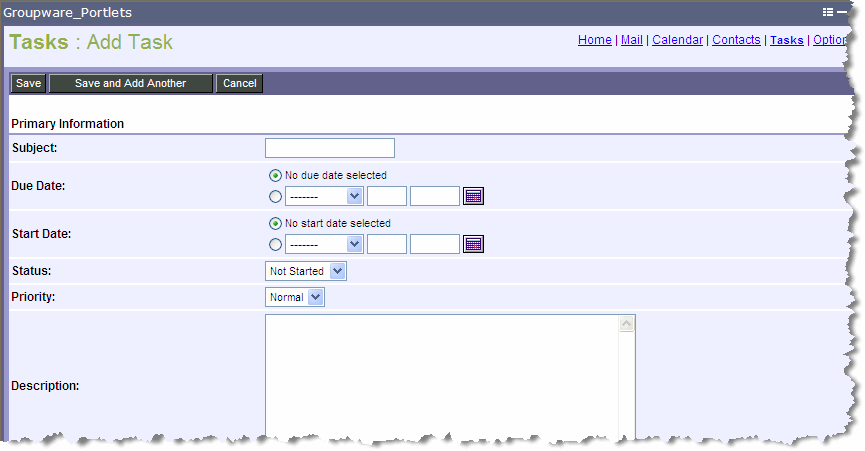Click the Description scrollbar up arrow
Screen dimensions: 865x451
(x=626, y=324)
